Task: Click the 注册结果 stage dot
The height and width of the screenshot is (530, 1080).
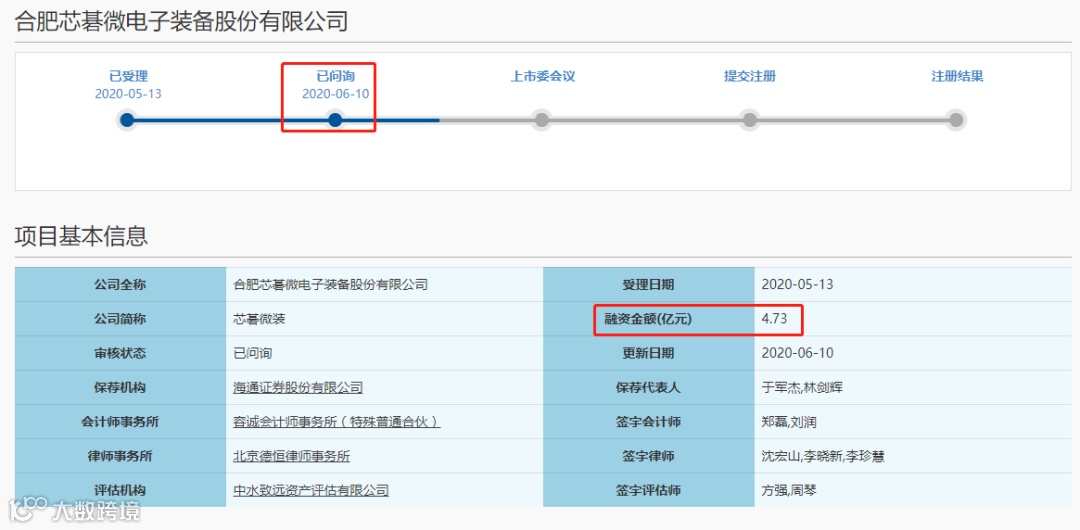Action: (x=955, y=120)
